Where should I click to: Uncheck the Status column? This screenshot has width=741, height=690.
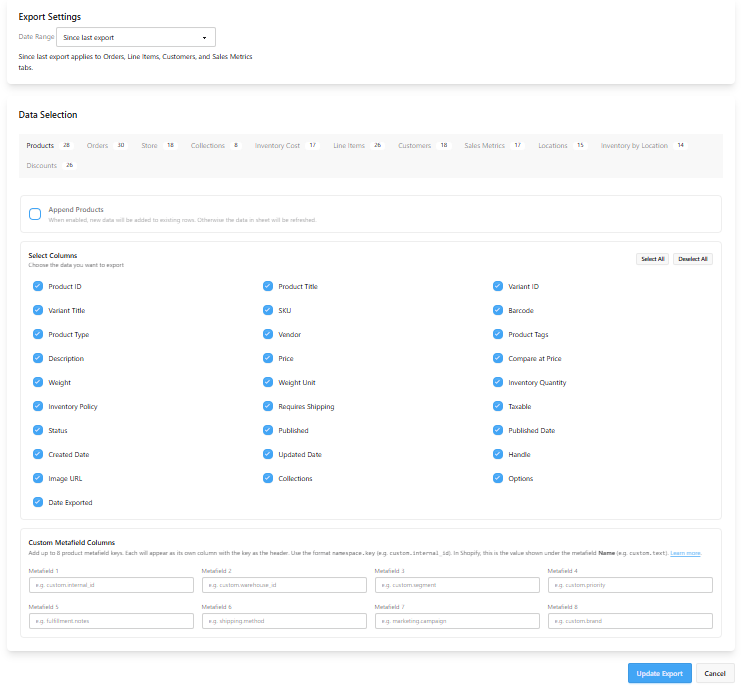coord(38,431)
